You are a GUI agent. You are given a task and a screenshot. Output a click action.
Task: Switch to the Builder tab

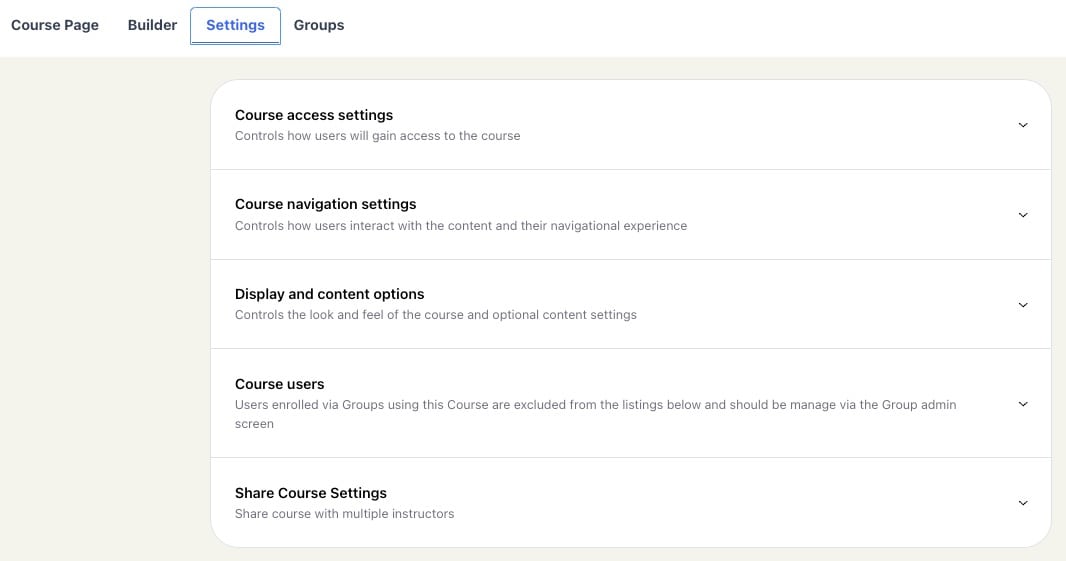[x=152, y=25]
